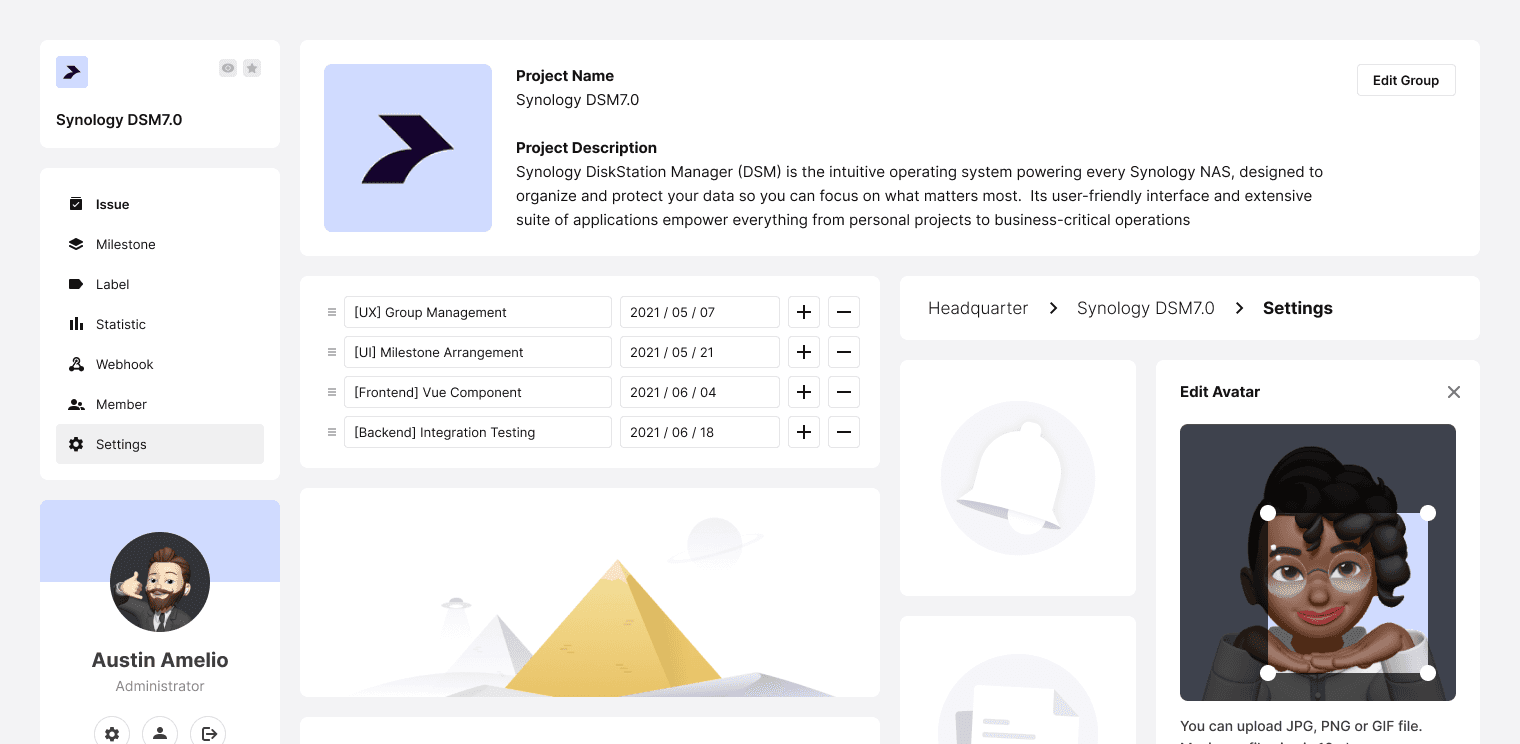Select Settings in the sidebar
The width and height of the screenshot is (1520, 744).
[x=160, y=444]
